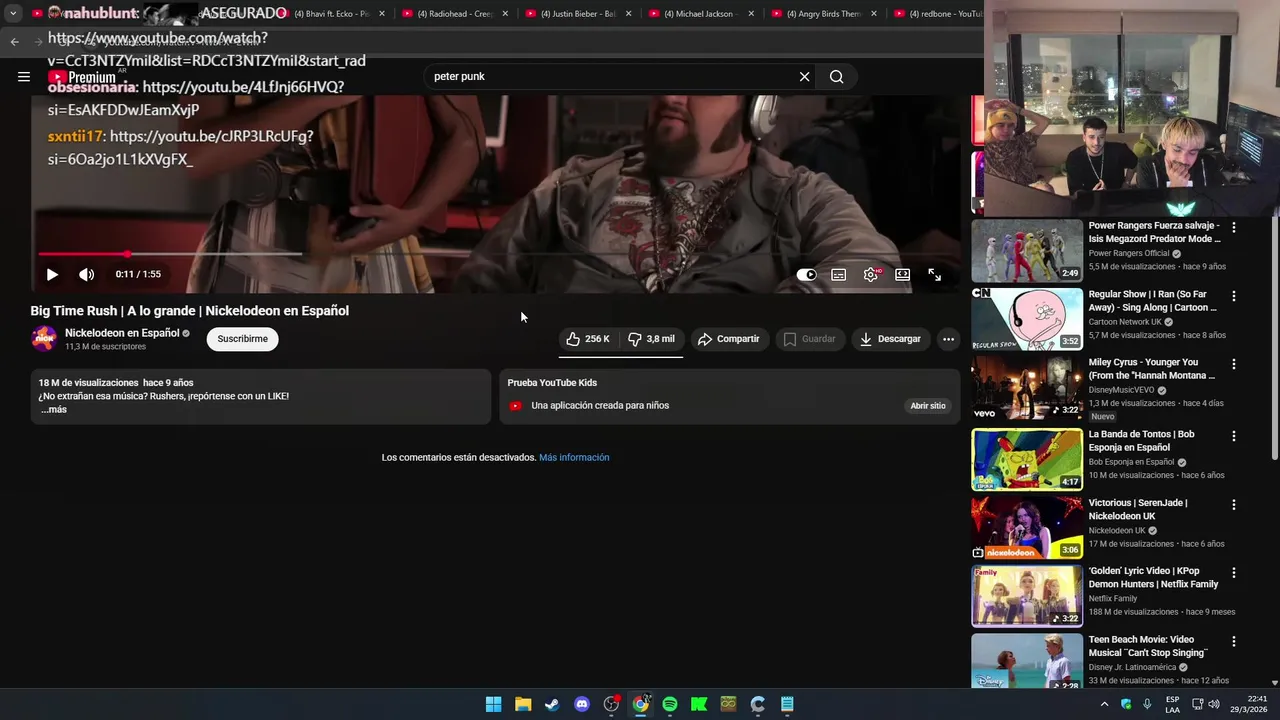The width and height of the screenshot is (1280, 720).
Task: Open the green Kick app icon
Action: 699,704
